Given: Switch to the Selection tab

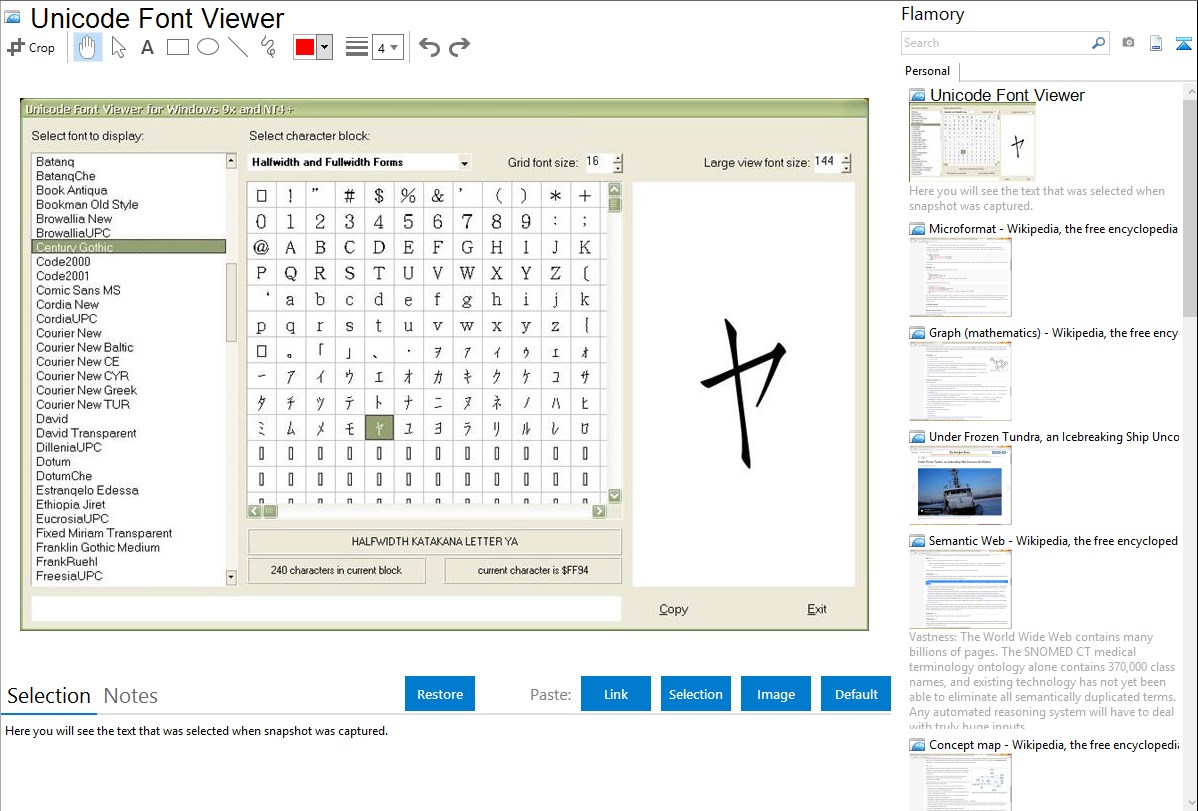Looking at the screenshot, I should [x=49, y=696].
